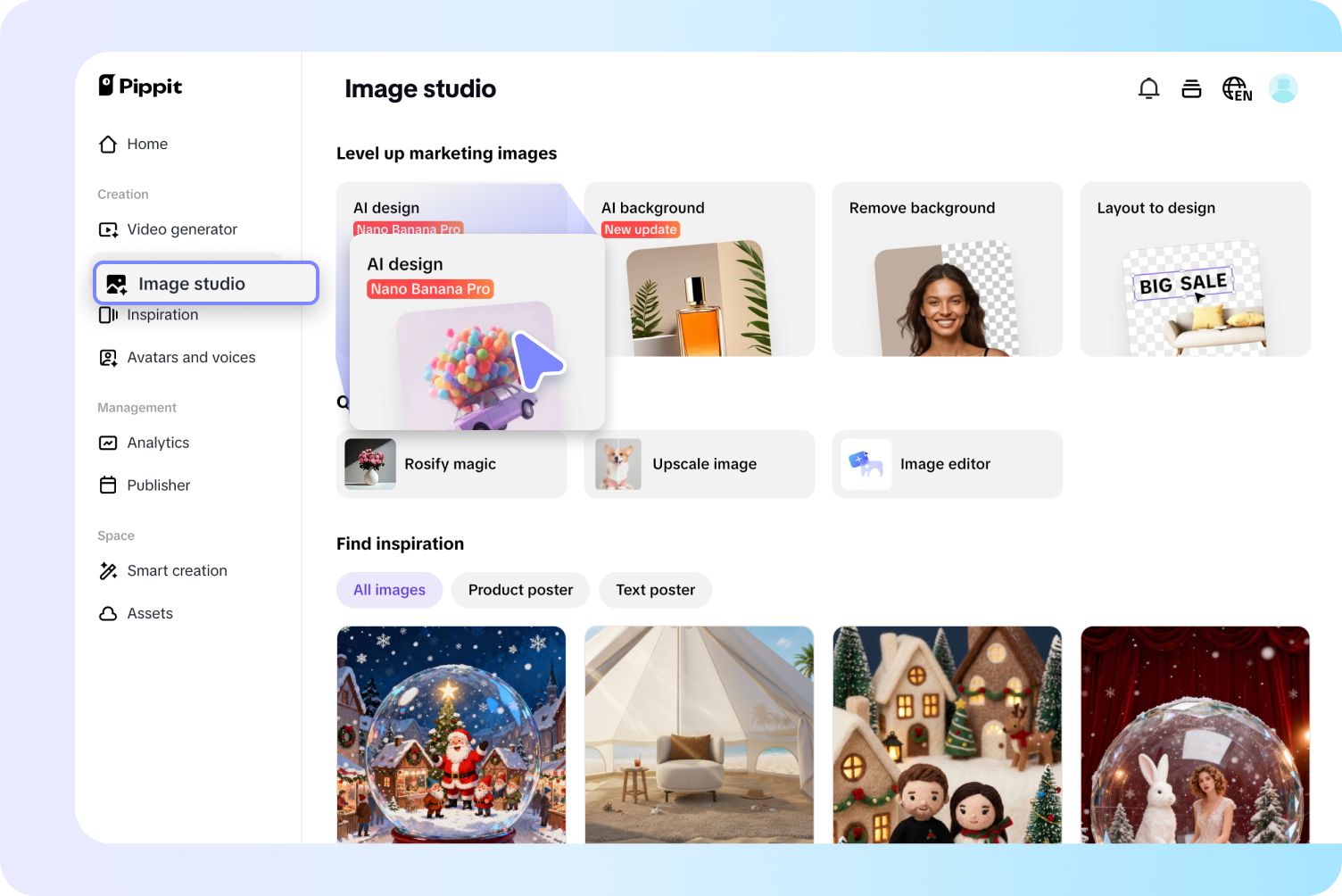Open the Remove background tool
Viewport: 1342px width, 896px height.
[947, 269]
